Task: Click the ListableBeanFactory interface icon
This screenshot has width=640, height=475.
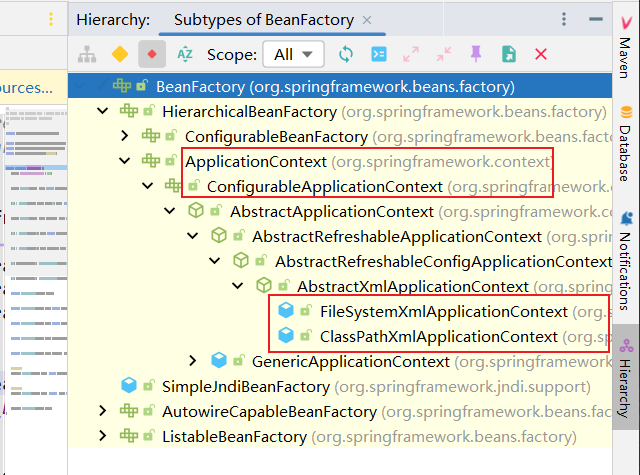Action: point(129,435)
